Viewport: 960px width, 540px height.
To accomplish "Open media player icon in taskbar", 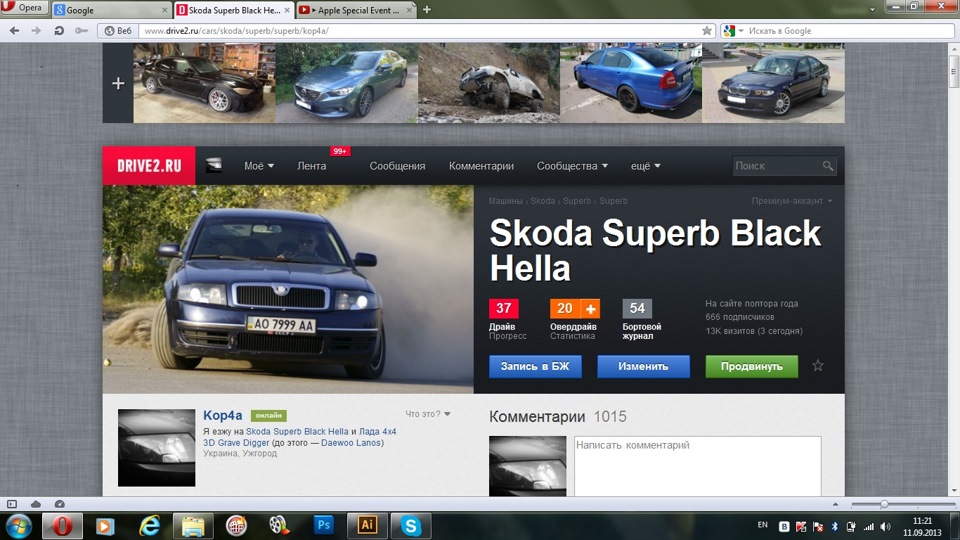I will pos(105,526).
